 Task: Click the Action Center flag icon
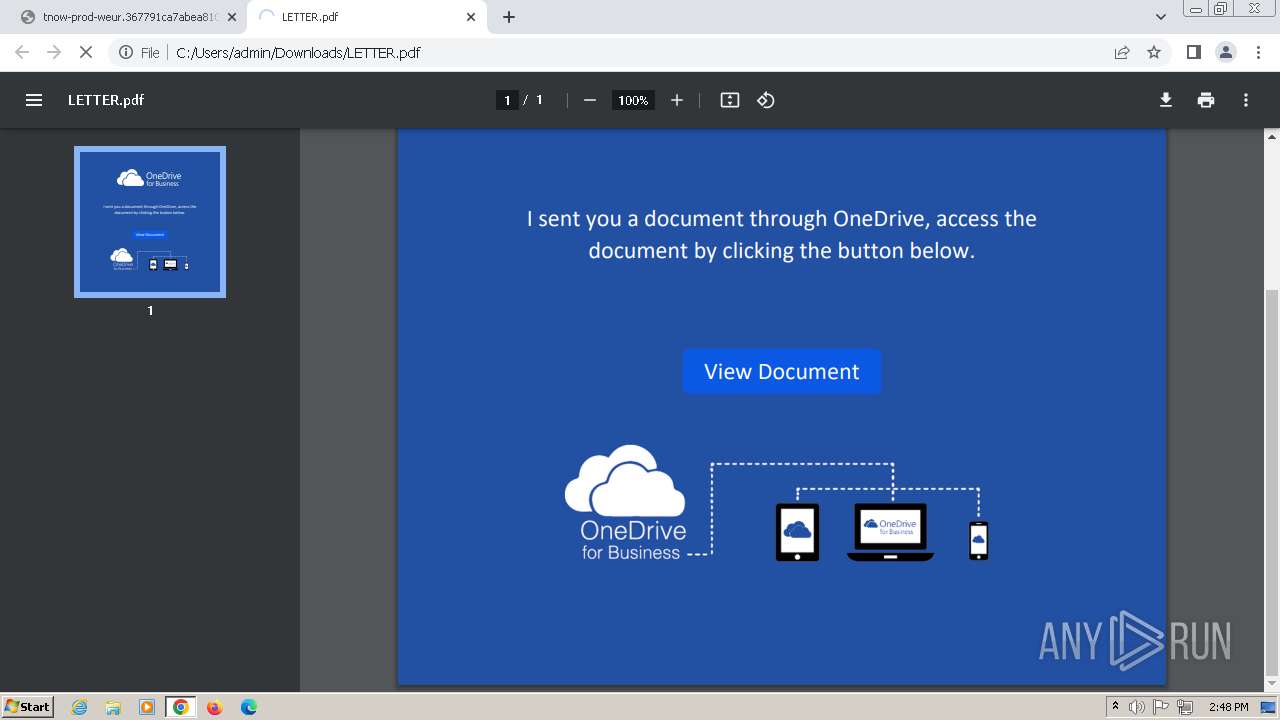(x=1162, y=707)
